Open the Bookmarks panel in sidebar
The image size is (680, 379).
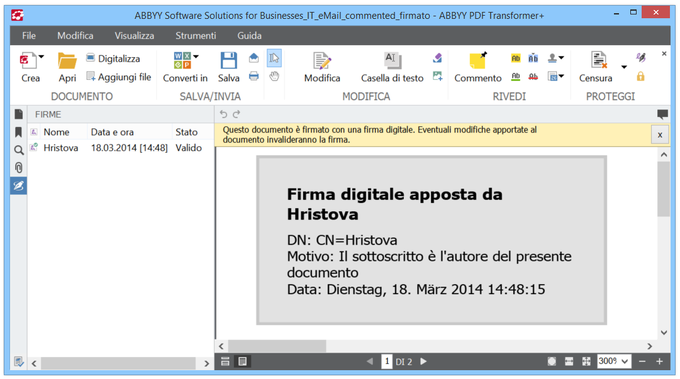19,132
